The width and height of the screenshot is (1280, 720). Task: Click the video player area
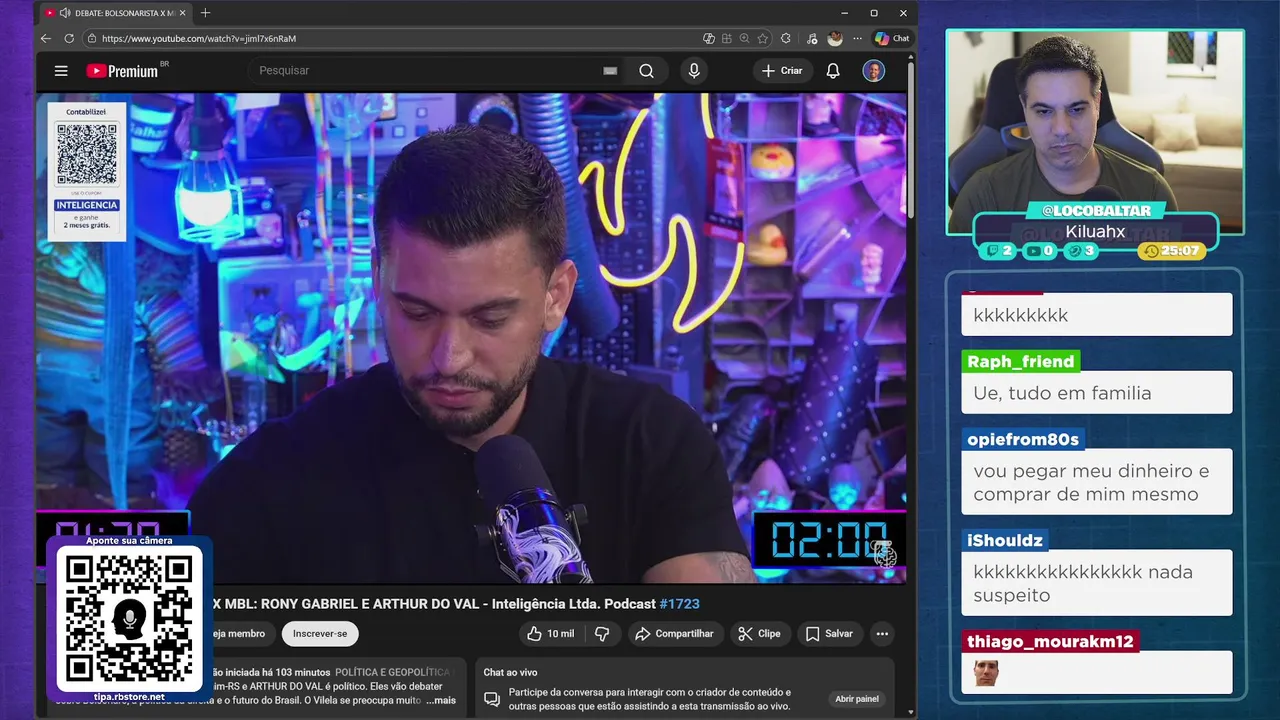click(472, 338)
